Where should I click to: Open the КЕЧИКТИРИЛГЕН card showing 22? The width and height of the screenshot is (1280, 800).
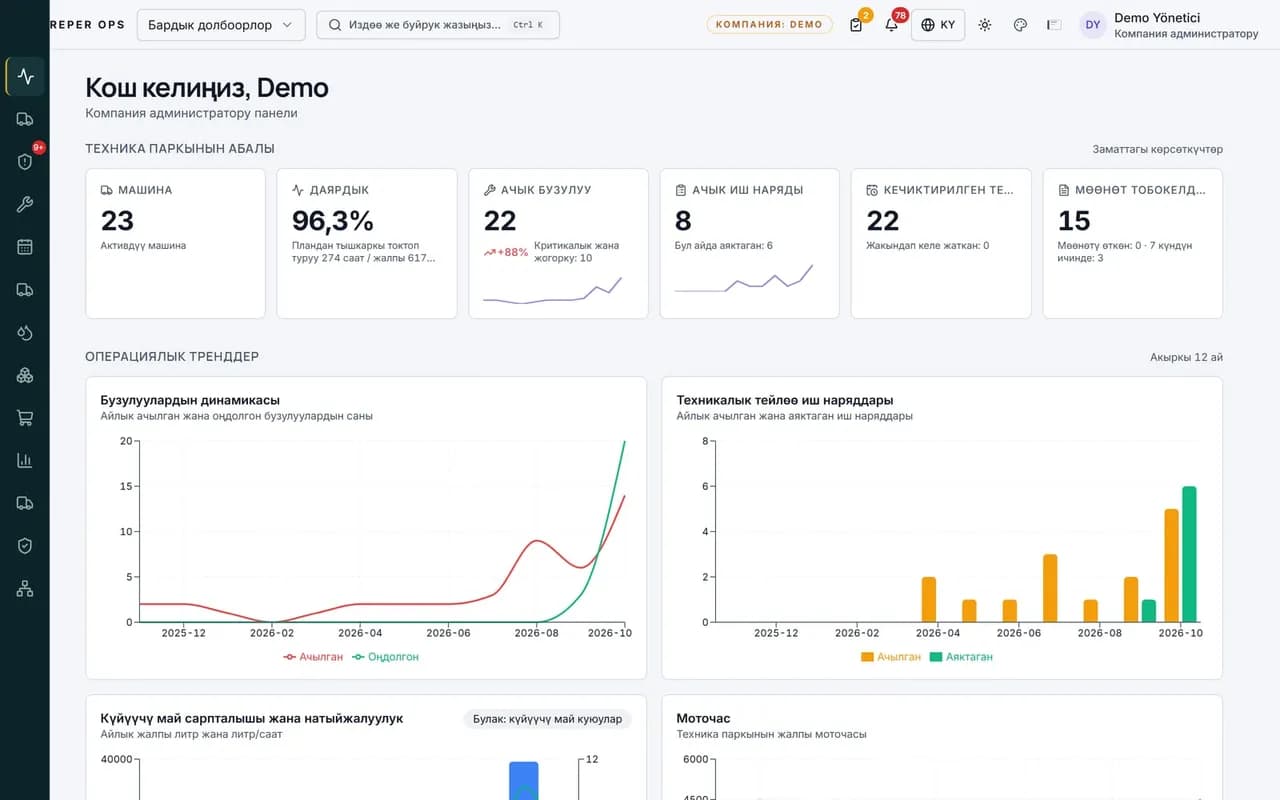coord(941,243)
